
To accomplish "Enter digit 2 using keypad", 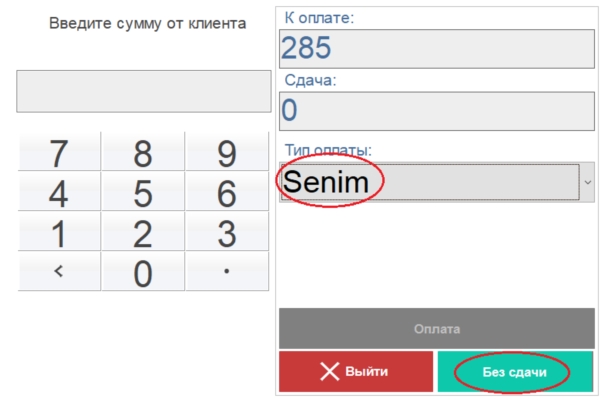I will point(143,232).
